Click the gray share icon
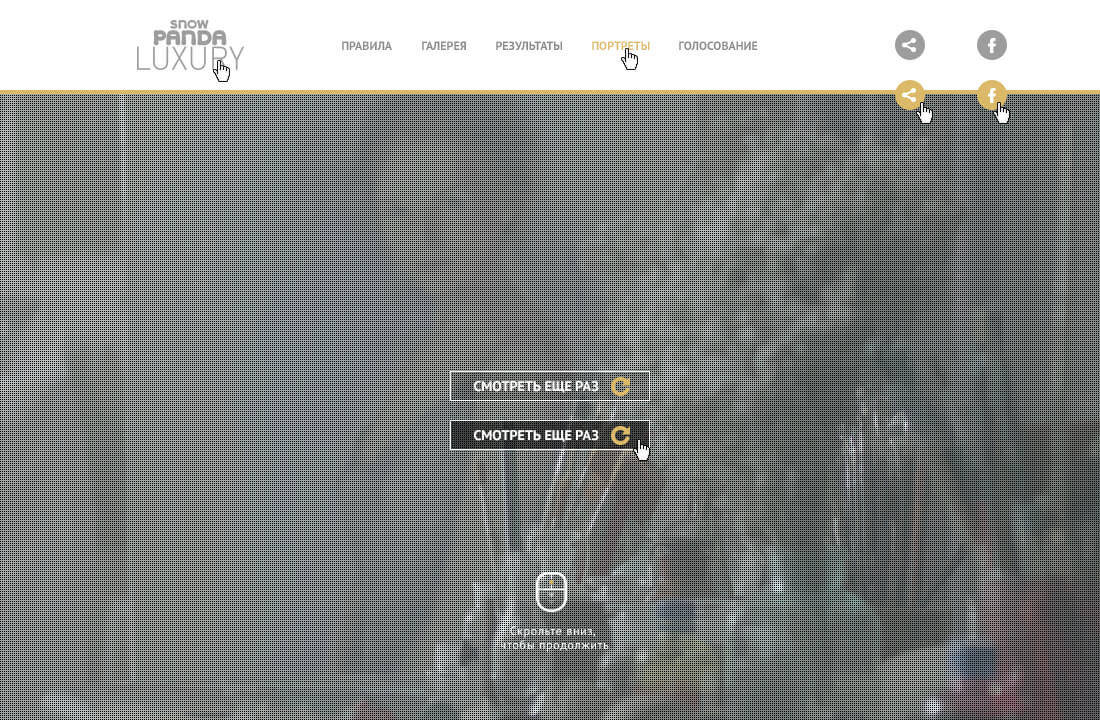 [x=909, y=45]
